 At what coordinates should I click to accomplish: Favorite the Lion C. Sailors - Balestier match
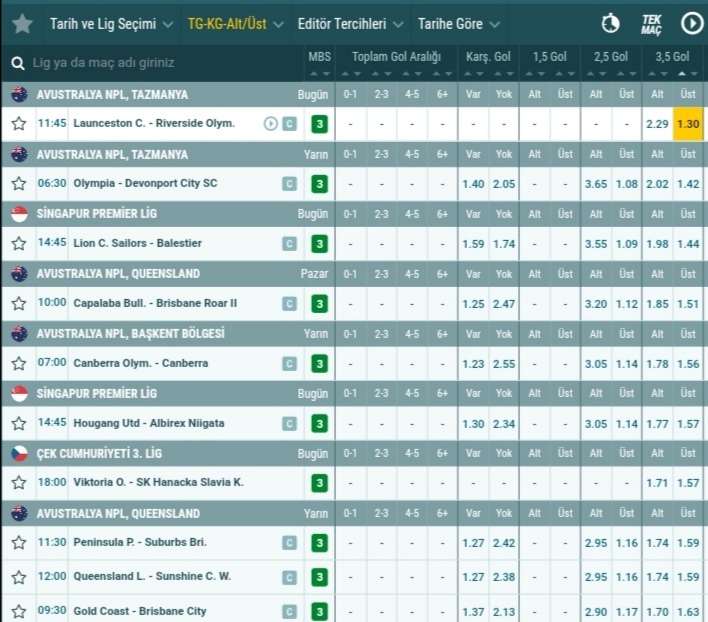click(x=19, y=243)
